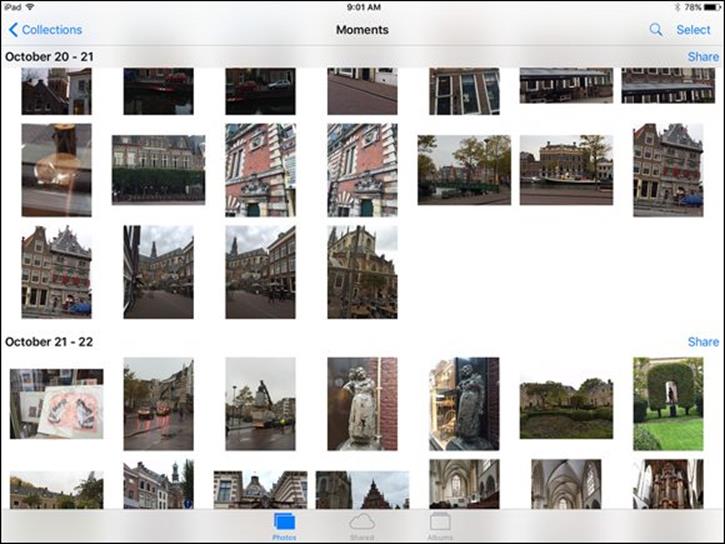Tap the Moments title
The width and height of the screenshot is (725, 544).
[362, 30]
